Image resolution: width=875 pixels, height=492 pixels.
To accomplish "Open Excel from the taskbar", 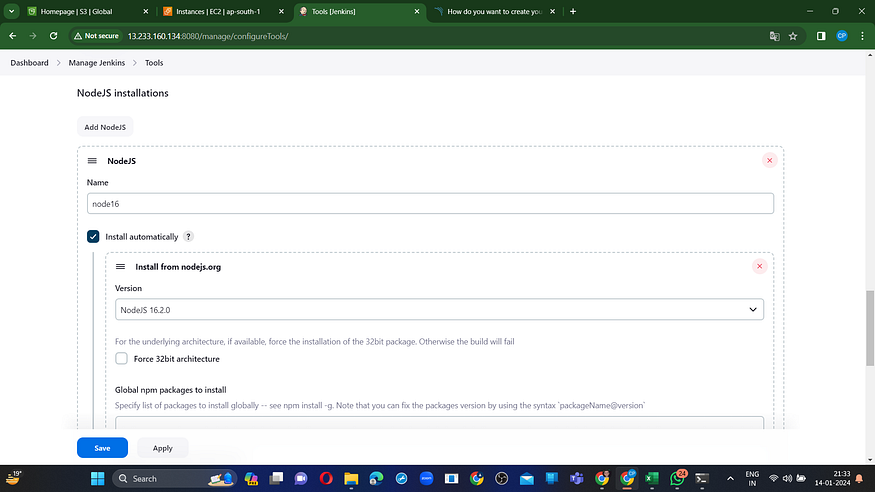I will [652, 479].
